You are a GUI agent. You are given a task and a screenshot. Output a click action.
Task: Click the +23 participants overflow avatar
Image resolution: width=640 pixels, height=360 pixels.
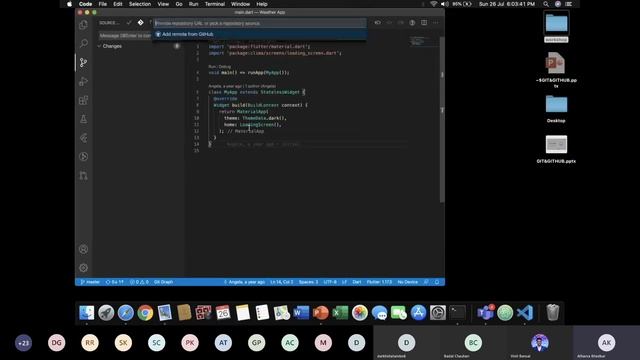[23, 343]
